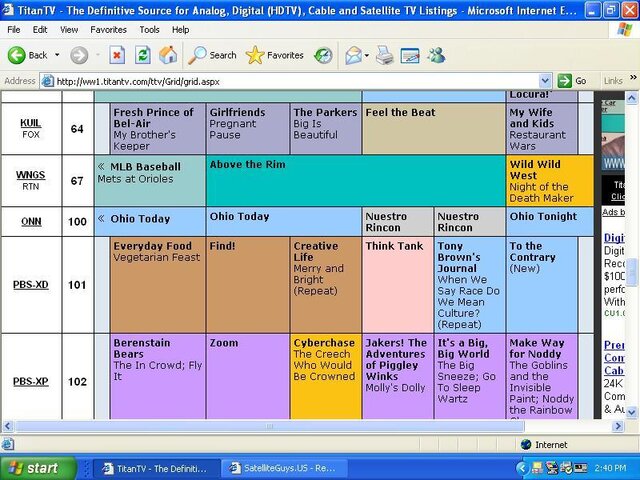Select the Tony Brown's Journal listing

(x=469, y=284)
